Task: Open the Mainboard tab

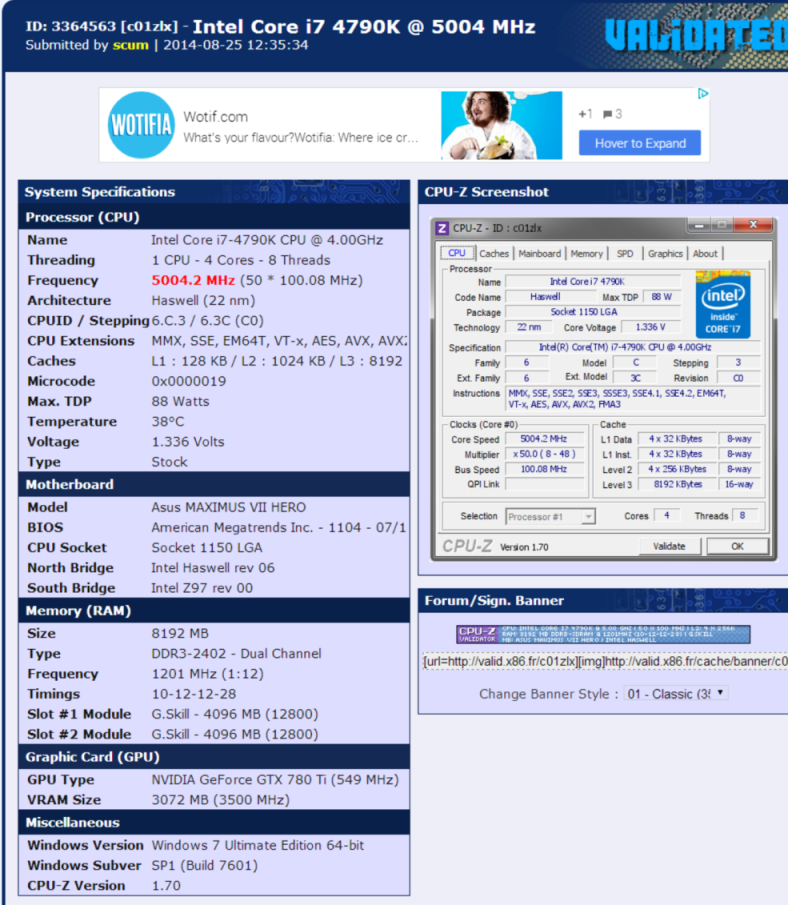Action: point(539,253)
